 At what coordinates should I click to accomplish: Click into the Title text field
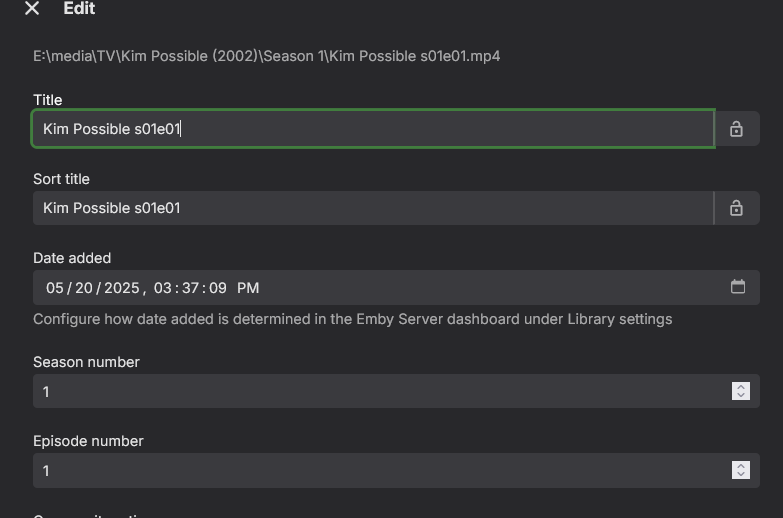pos(372,129)
